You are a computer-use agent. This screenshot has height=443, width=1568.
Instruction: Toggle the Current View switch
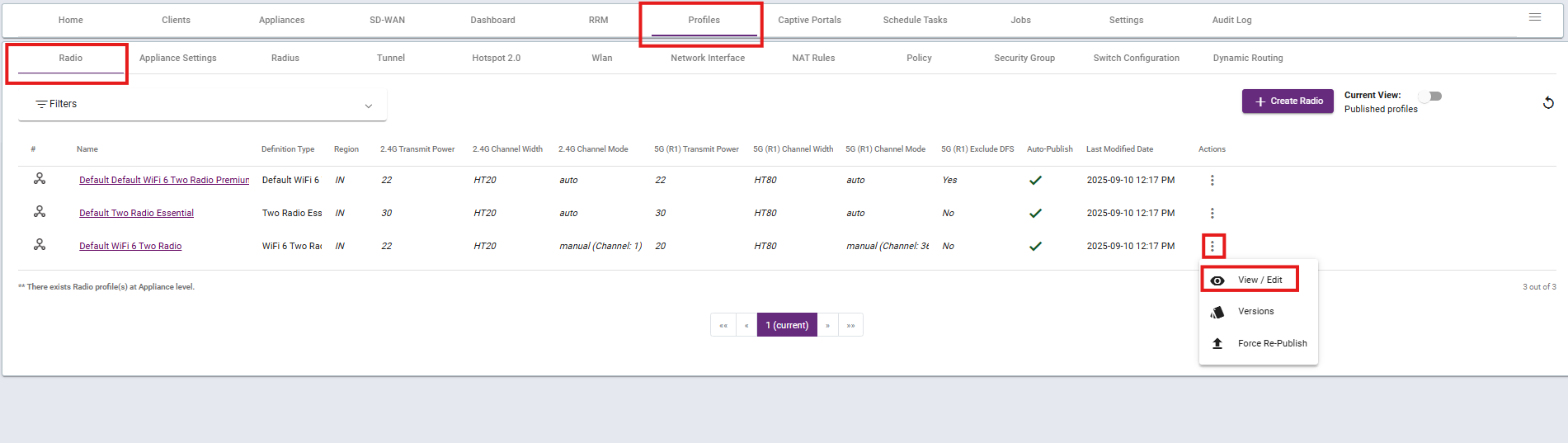coord(1430,97)
